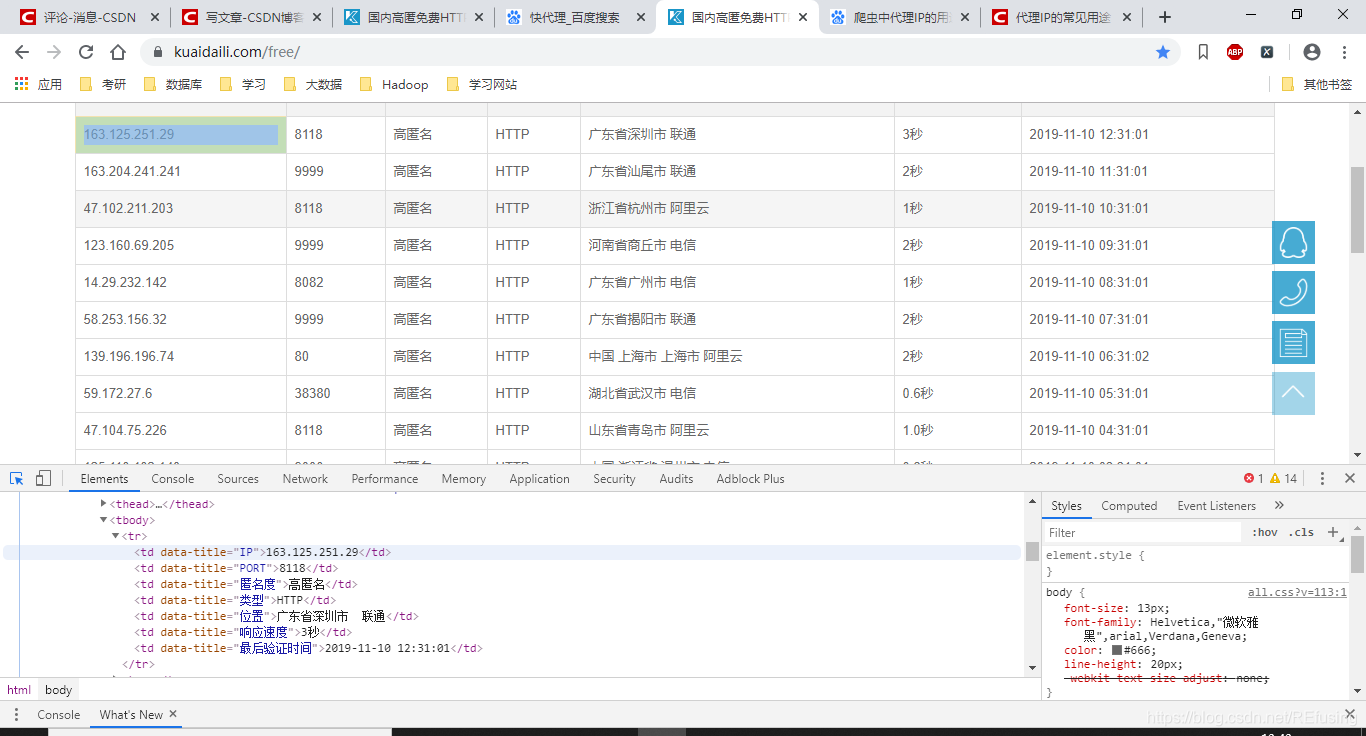
Task: Toggle the :hov element state panel
Action: 1265,533
